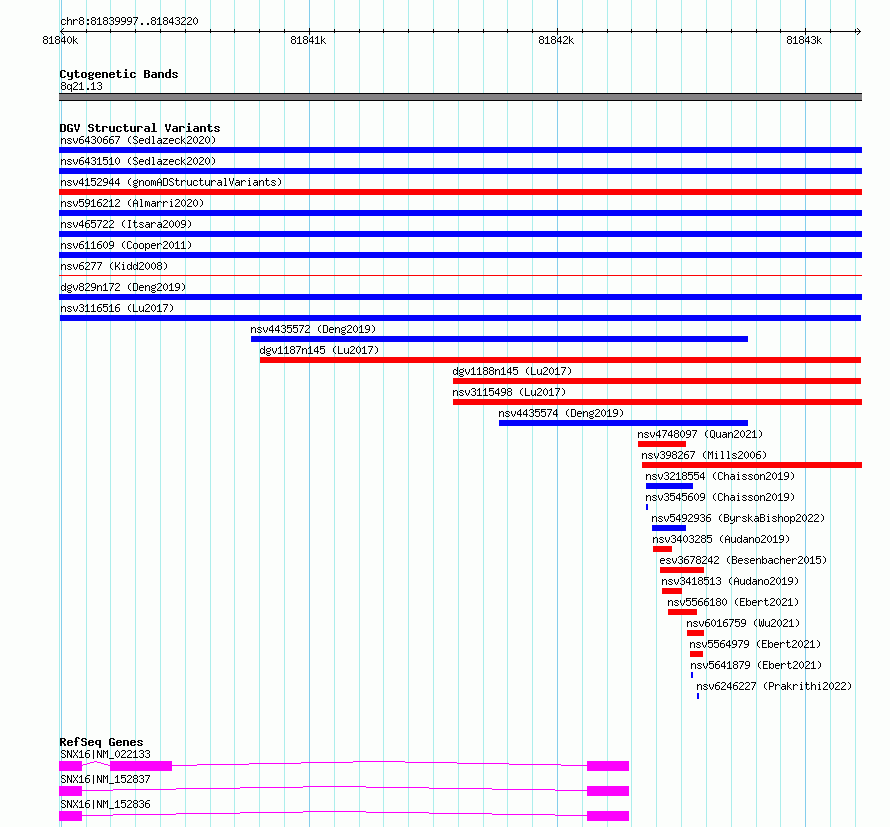The image size is (890, 827).
Task: Open nsv5564979 (Ebert2021) variant label
Action: [x=755, y=644]
